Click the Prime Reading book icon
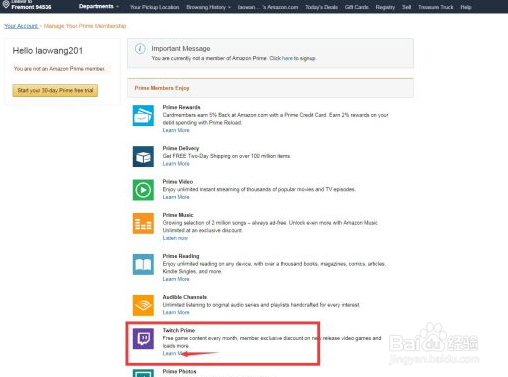This screenshot has height=377, width=508. pos(143,264)
